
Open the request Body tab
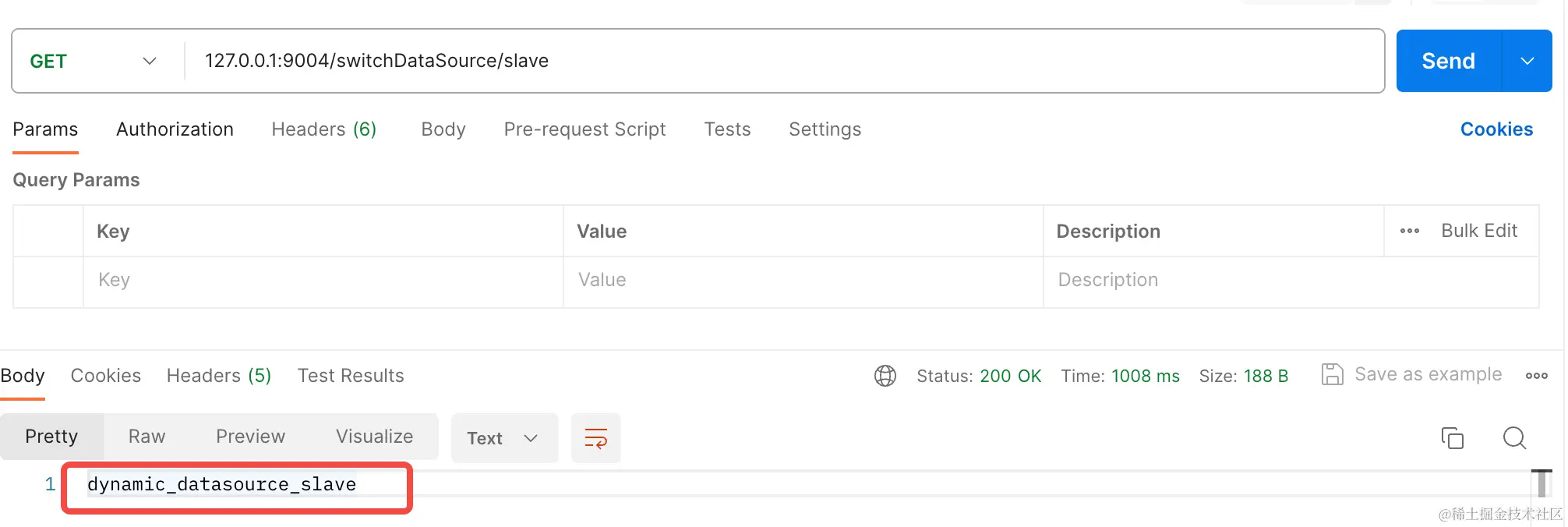443,129
